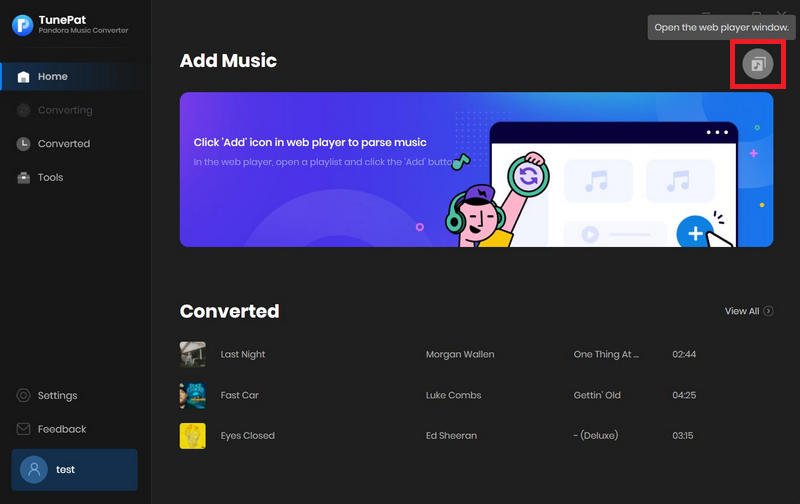Click the Converted clock icon
The height and width of the screenshot is (504, 800).
pos(23,144)
